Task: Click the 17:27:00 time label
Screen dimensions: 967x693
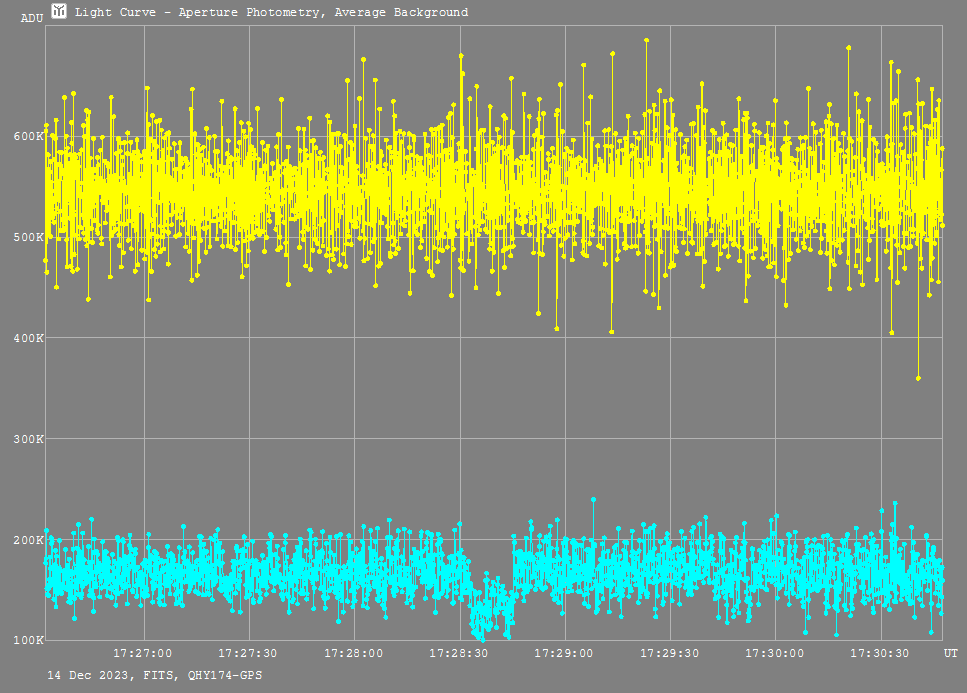Action: [142, 654]
